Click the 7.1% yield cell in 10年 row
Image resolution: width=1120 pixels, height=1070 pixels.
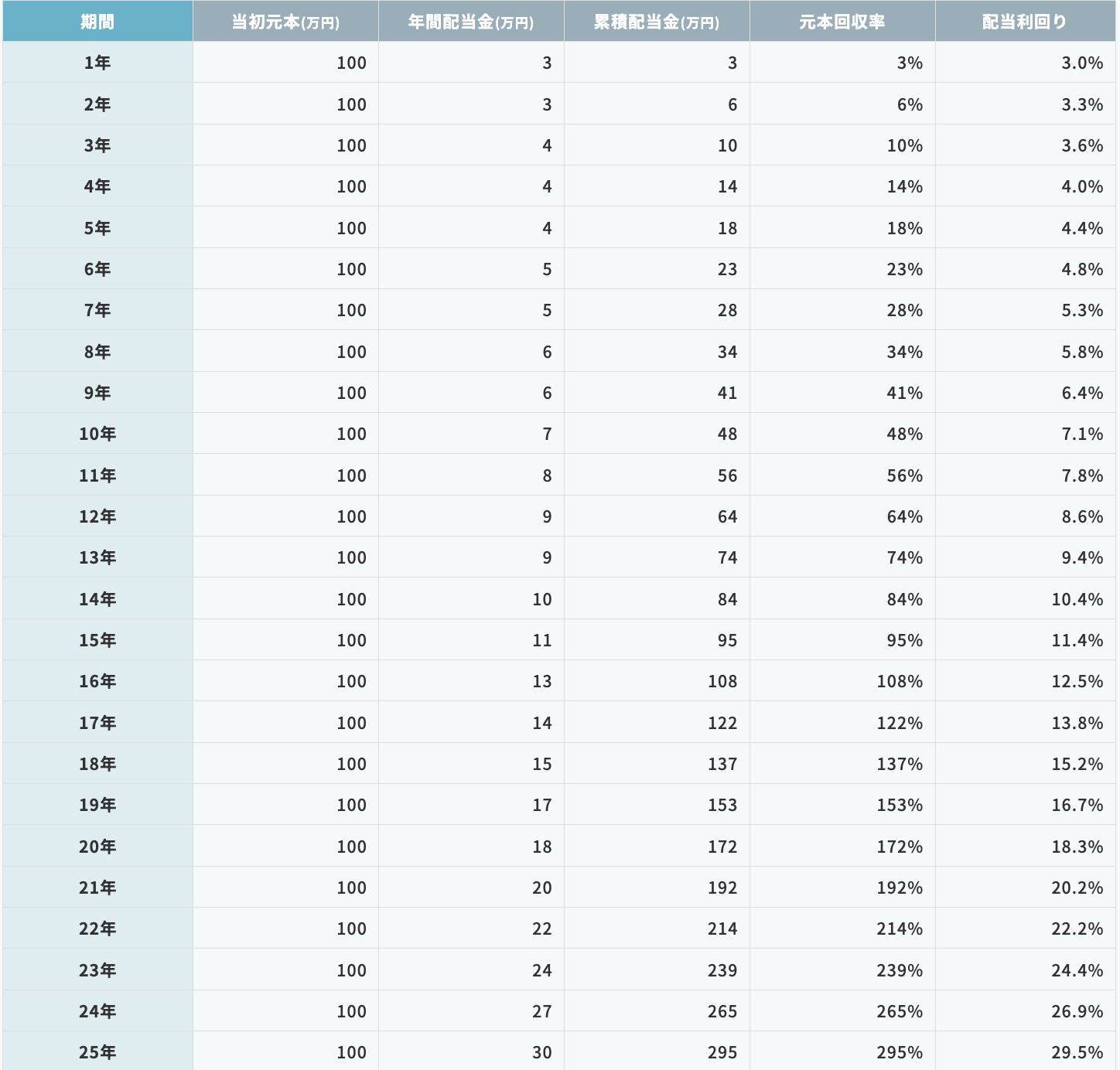tap(1081, 434)
